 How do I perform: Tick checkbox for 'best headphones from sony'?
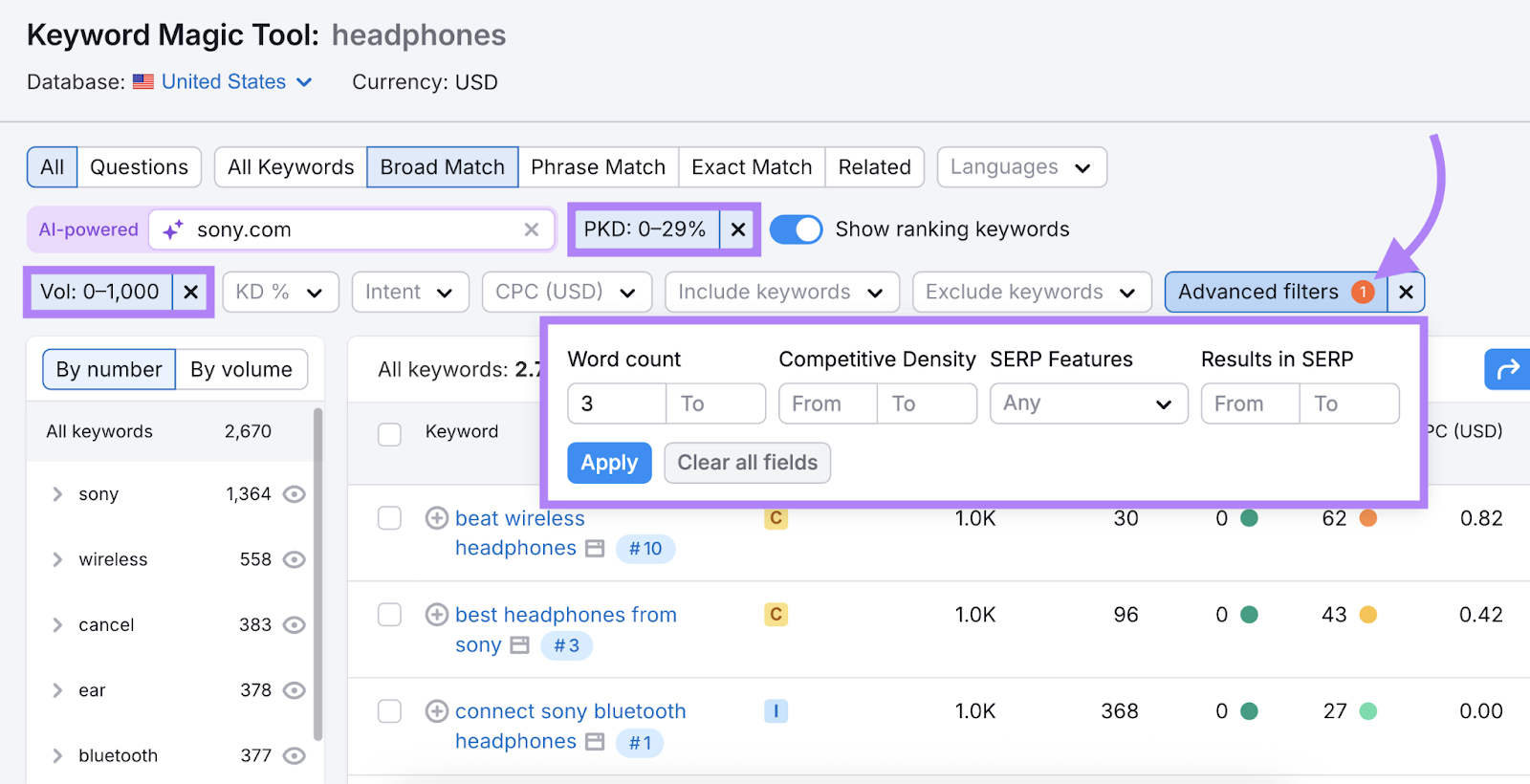point(389,614)
